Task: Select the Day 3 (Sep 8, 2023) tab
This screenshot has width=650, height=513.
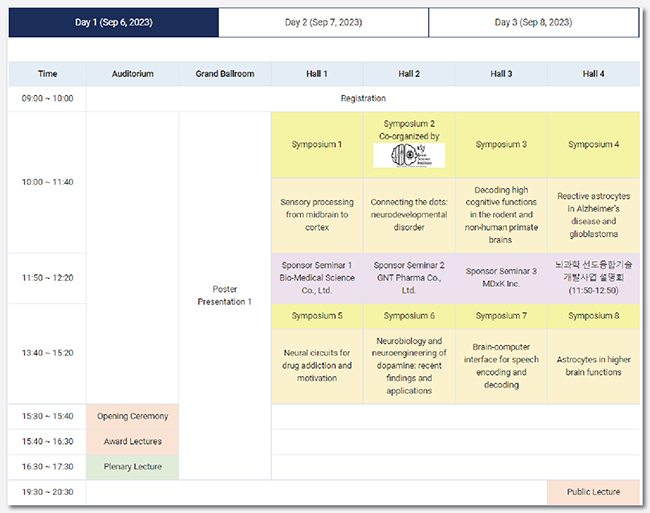Action: point(534,22)
